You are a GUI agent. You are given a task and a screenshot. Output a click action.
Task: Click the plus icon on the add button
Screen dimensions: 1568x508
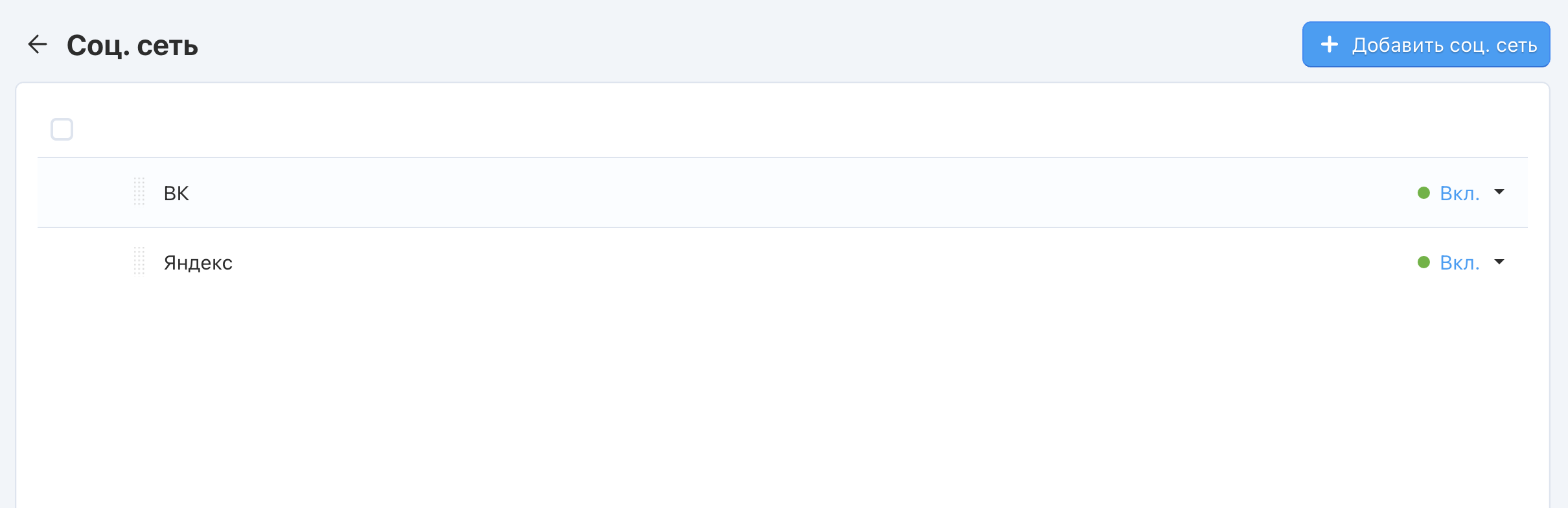(1329, 45)
